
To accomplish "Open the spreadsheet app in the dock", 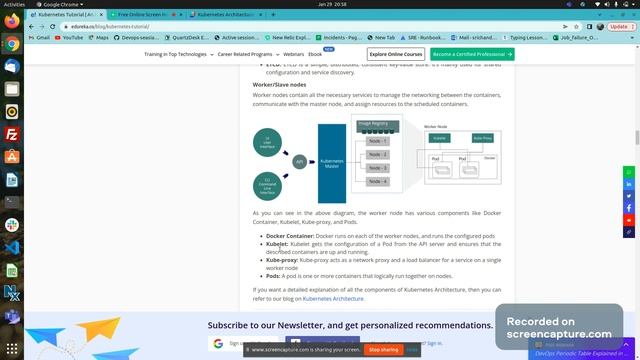I will pos(12,270).
